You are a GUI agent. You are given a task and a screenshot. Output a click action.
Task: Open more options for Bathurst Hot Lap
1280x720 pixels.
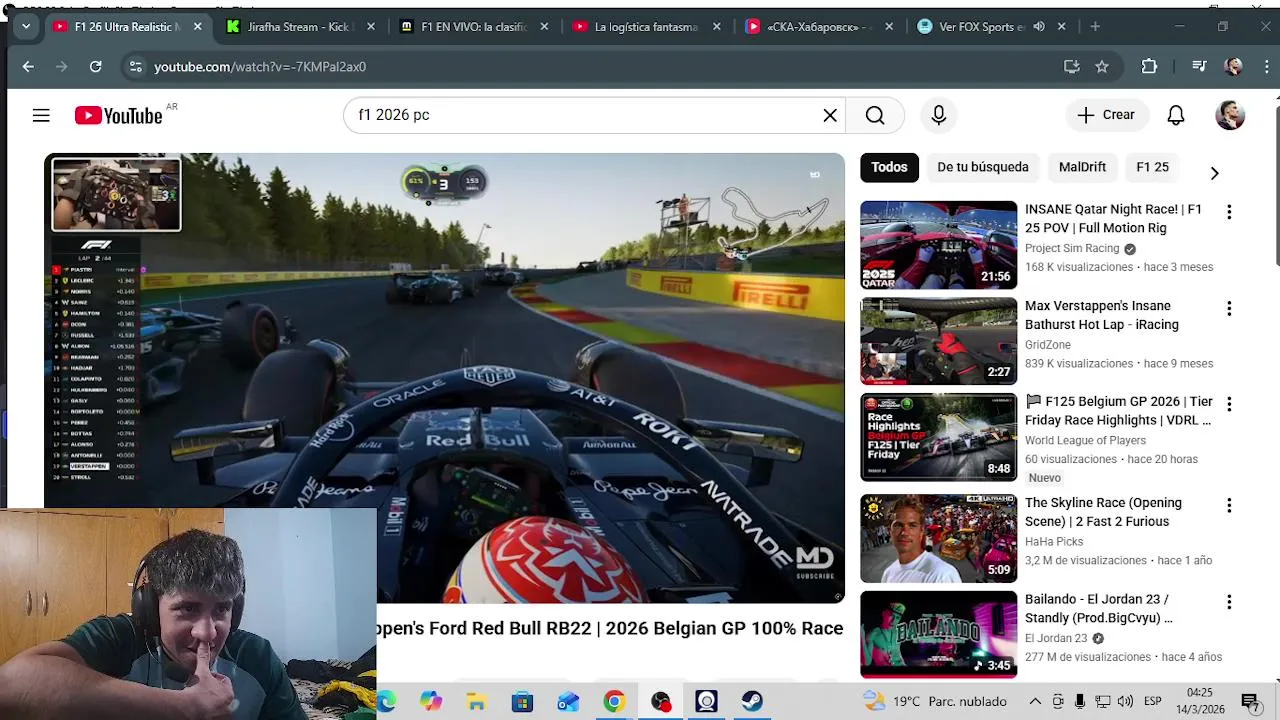click(1229, 308)
